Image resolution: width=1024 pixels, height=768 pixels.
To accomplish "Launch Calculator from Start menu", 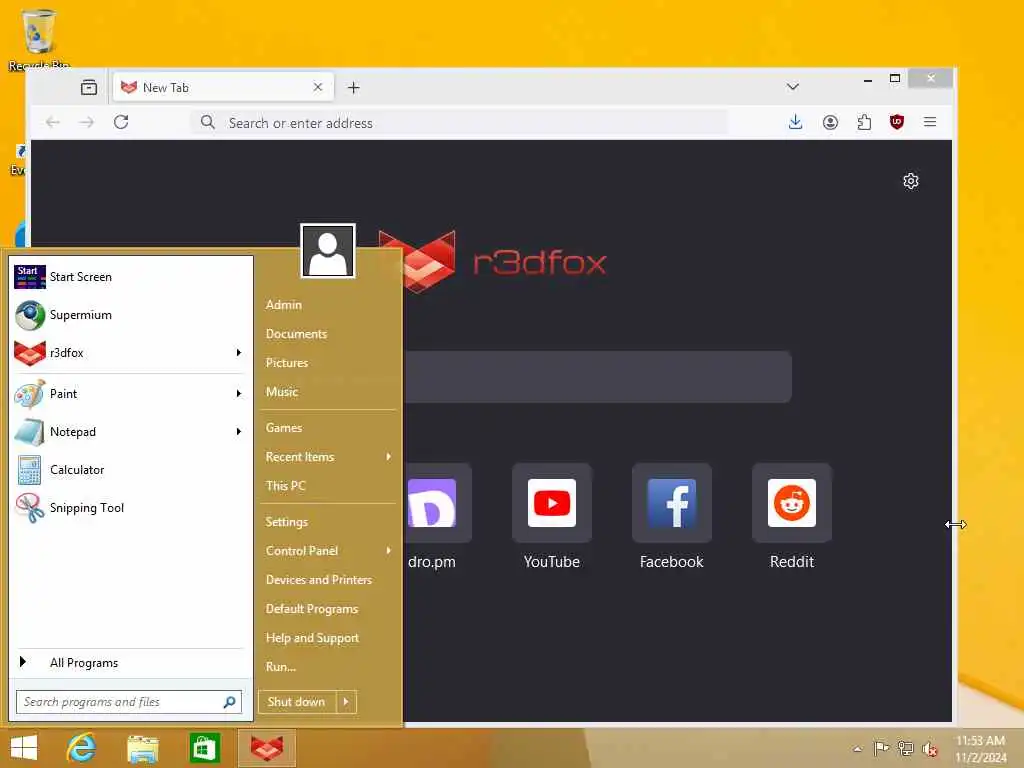I will 129,470.
